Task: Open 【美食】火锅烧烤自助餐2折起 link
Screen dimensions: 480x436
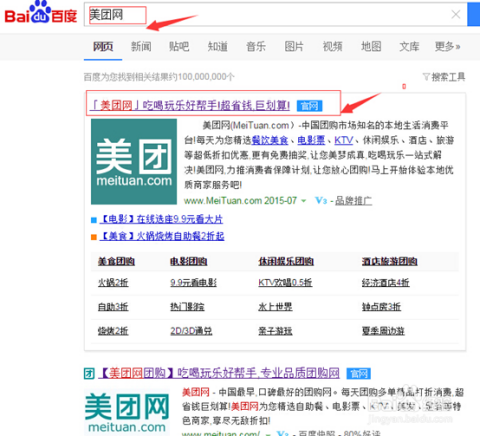Action: tap(162, 236)
